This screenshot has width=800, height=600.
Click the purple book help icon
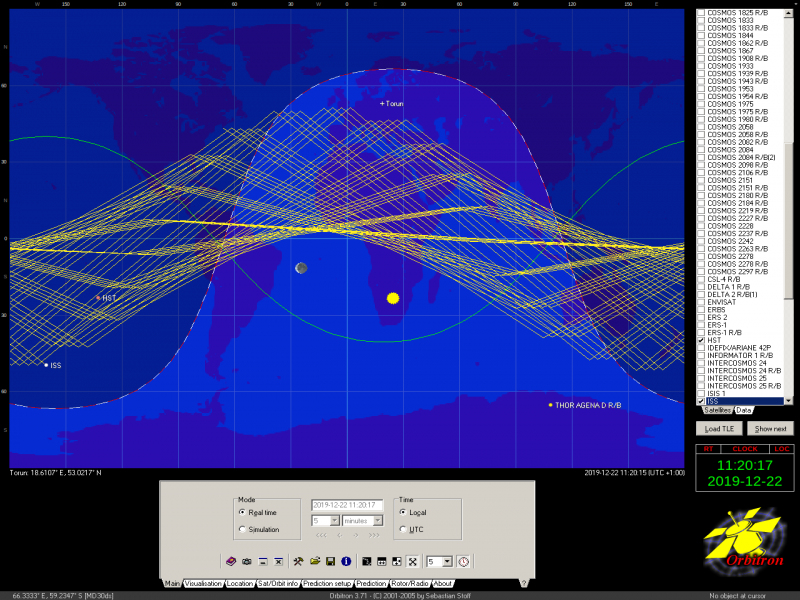click(x=232, y=562)
